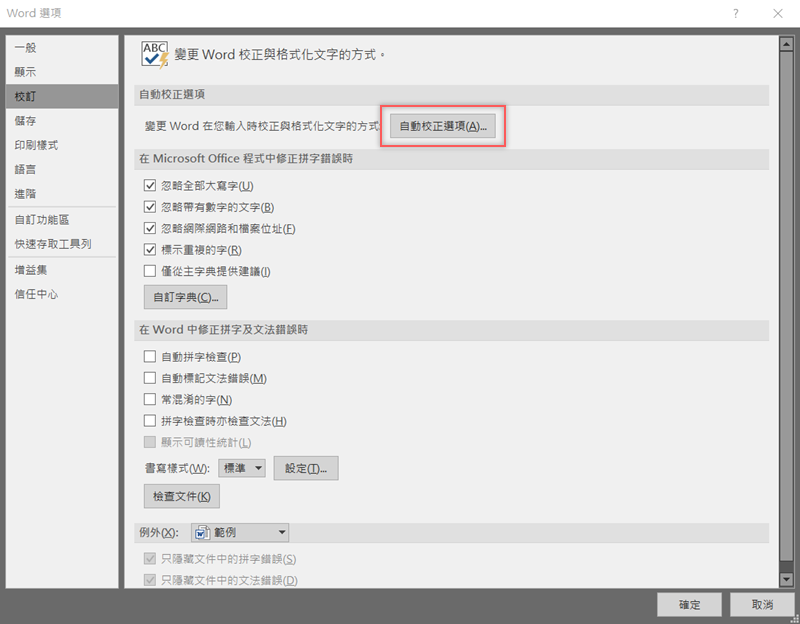Click 在 Microsoft Office 程式中修正拼字錯誤時 header
The height and width of the screenshot is (624, 800).
click(x=246, y=159)
